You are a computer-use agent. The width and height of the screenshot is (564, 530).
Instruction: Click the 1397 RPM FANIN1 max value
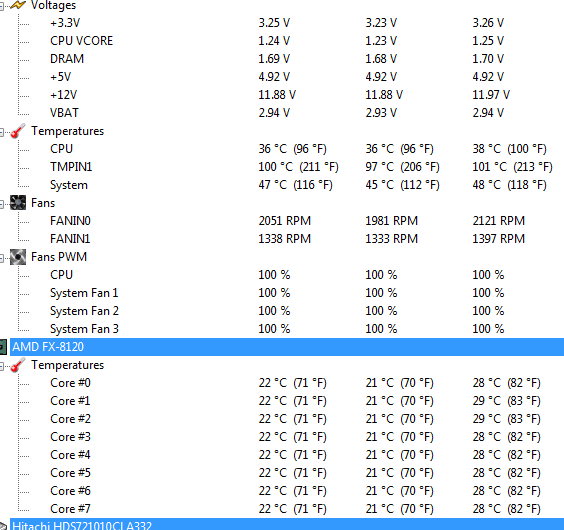click(499, 239)
